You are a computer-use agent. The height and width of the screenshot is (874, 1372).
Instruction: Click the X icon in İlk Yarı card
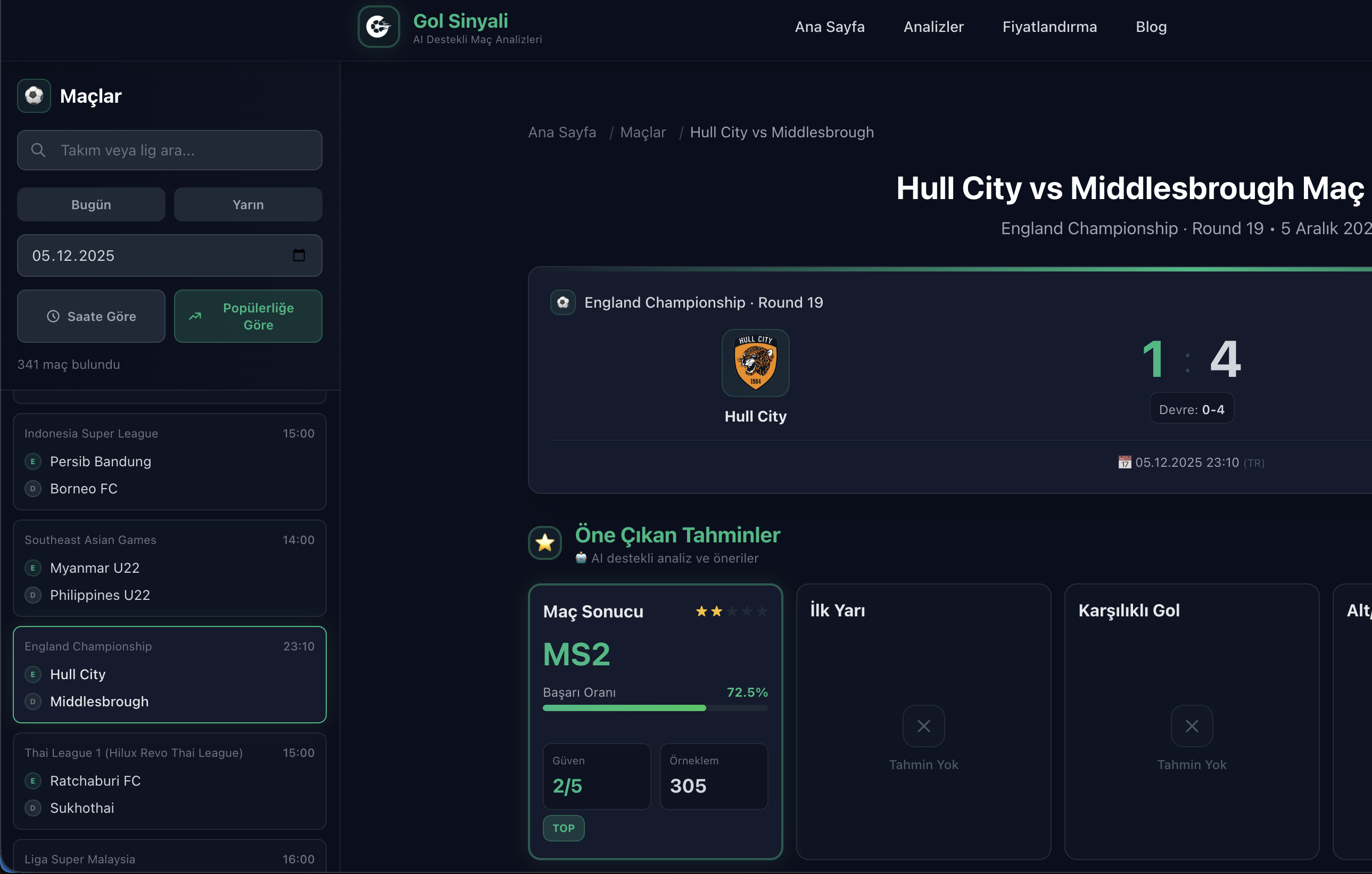(923, 726)
